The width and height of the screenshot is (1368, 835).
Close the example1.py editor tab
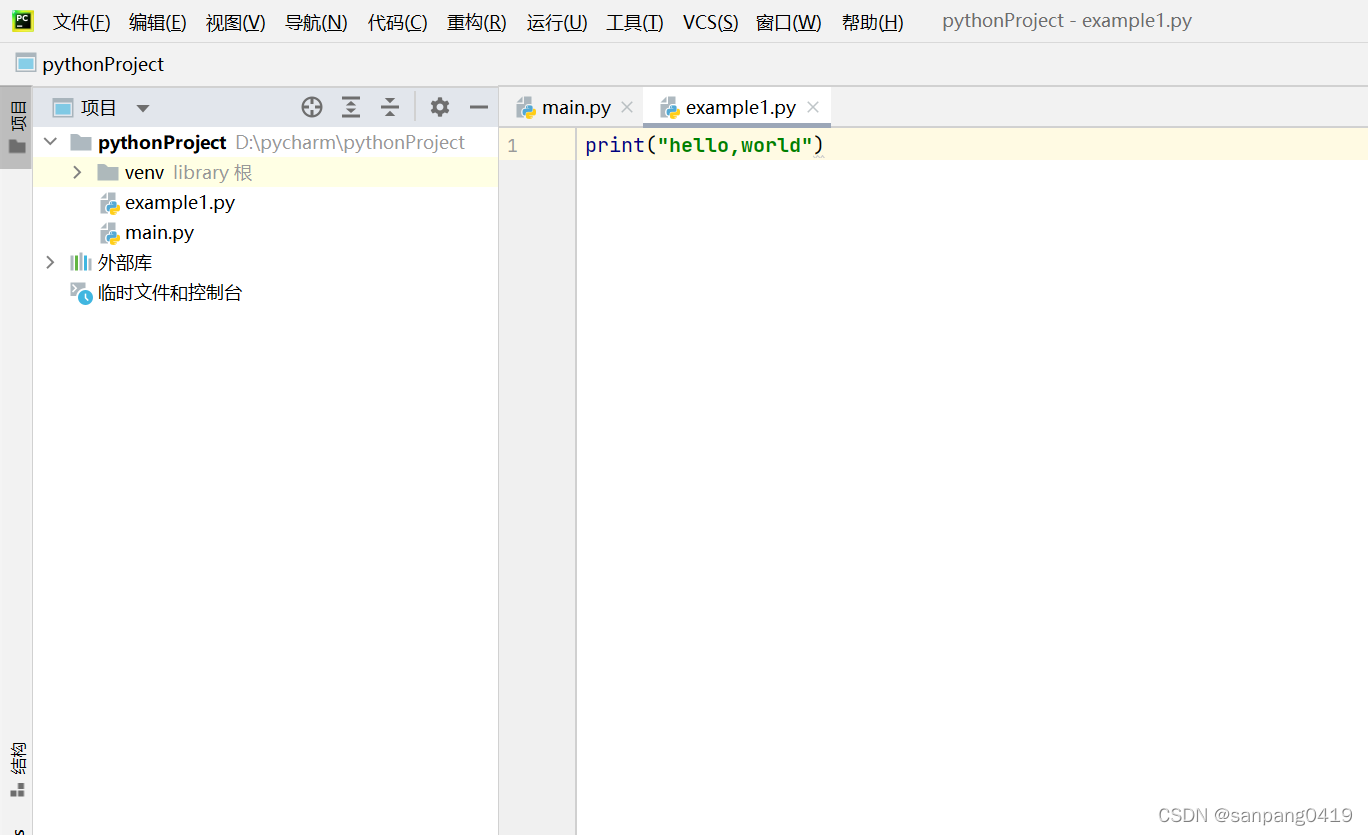point(813,107)
